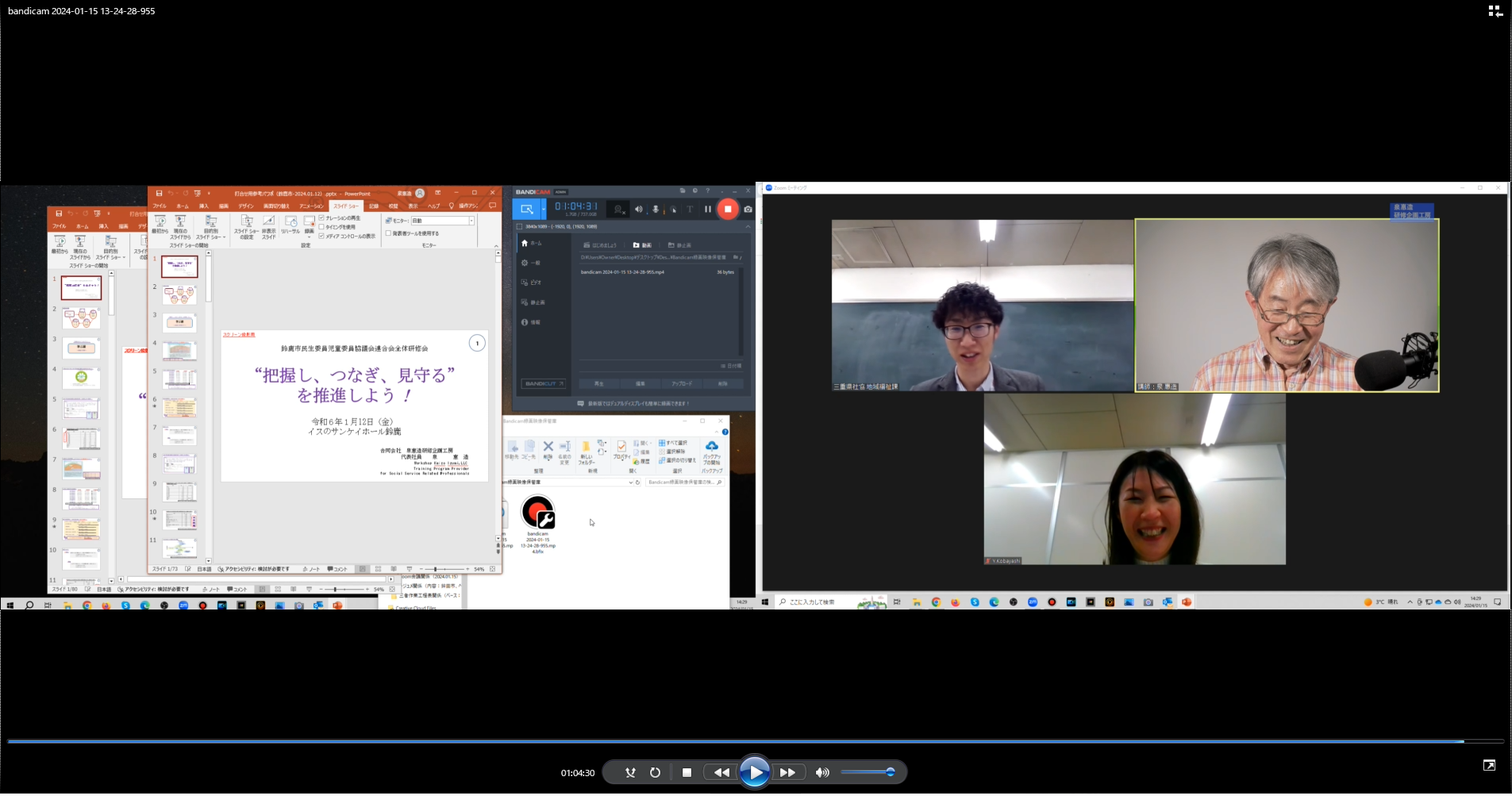
Task: Toggle 発表者ツールを使用する checkbox
Action: tap(388, 233)
